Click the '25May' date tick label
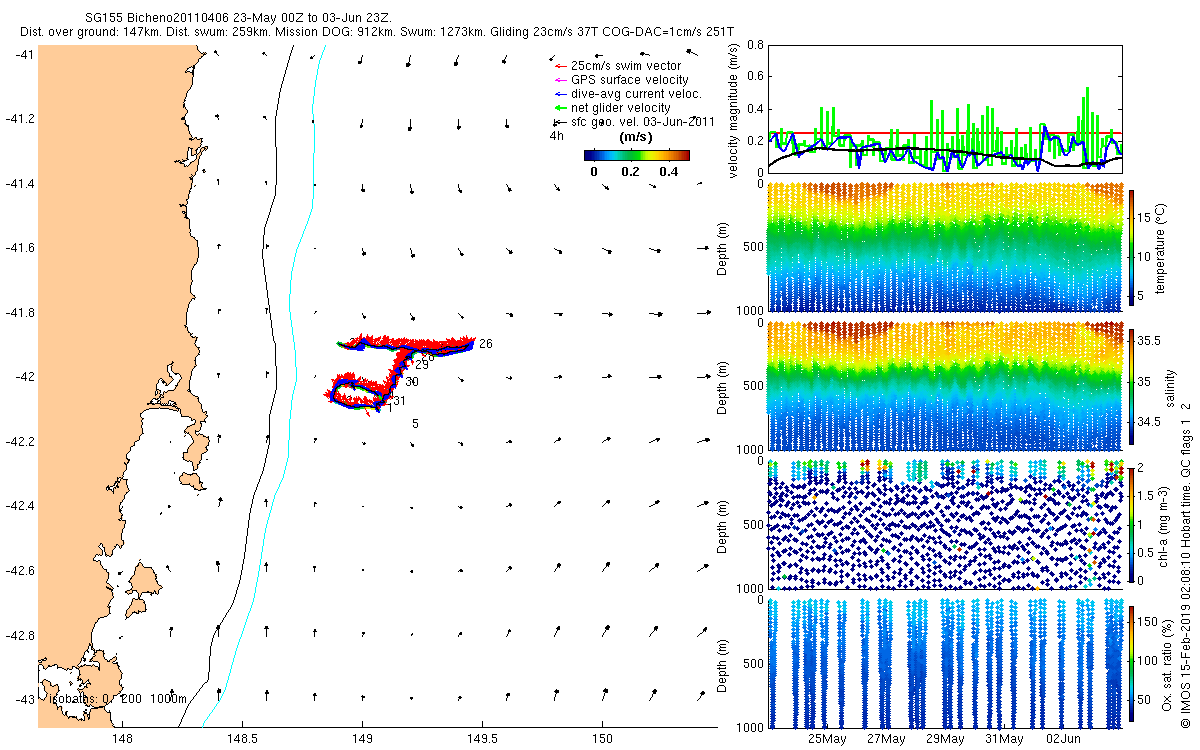The width and height of the screenshot is (1200, 750). [x=826, y=740]
